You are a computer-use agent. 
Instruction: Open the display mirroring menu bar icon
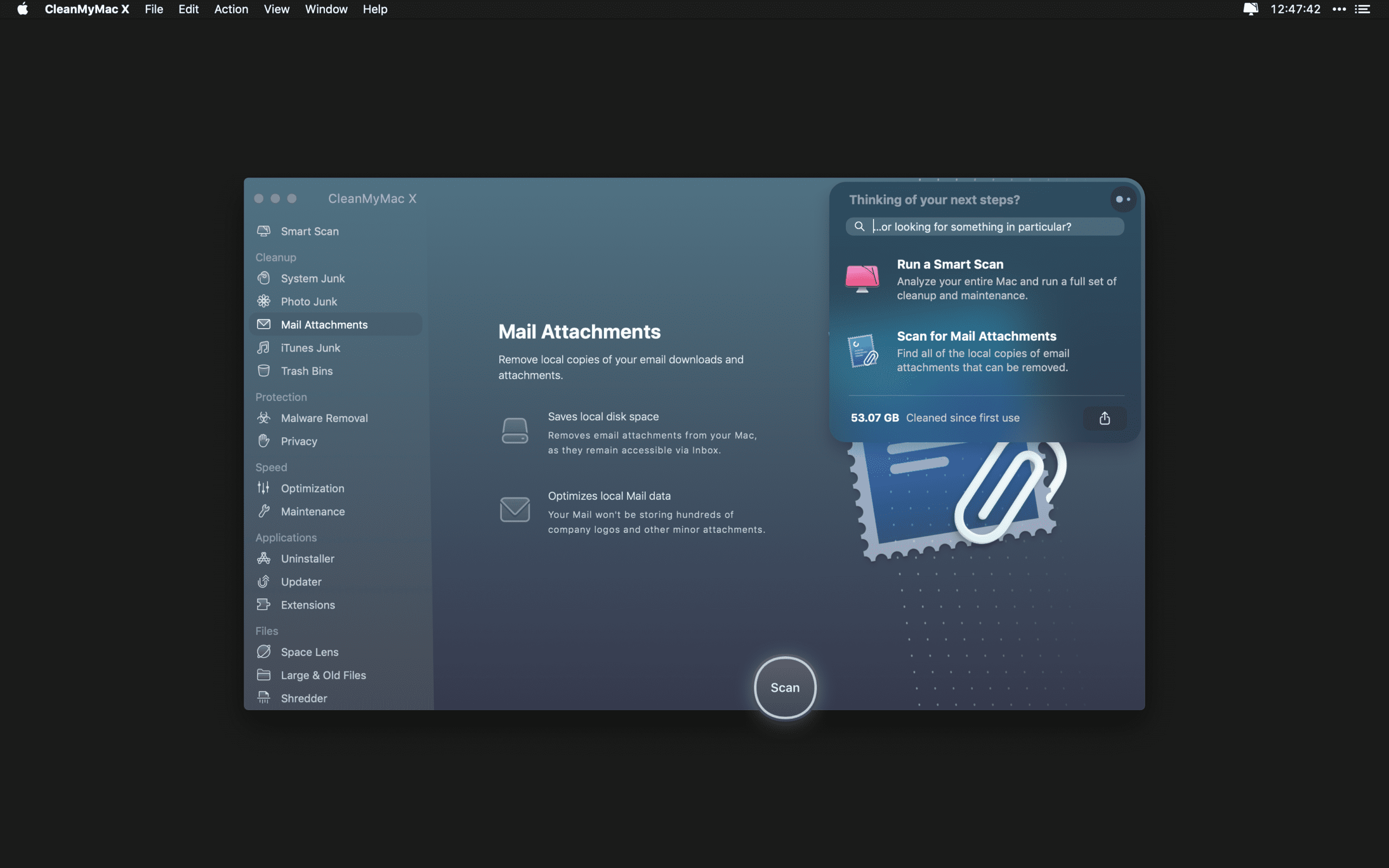pyautogui.click(x=1250, y=9)
